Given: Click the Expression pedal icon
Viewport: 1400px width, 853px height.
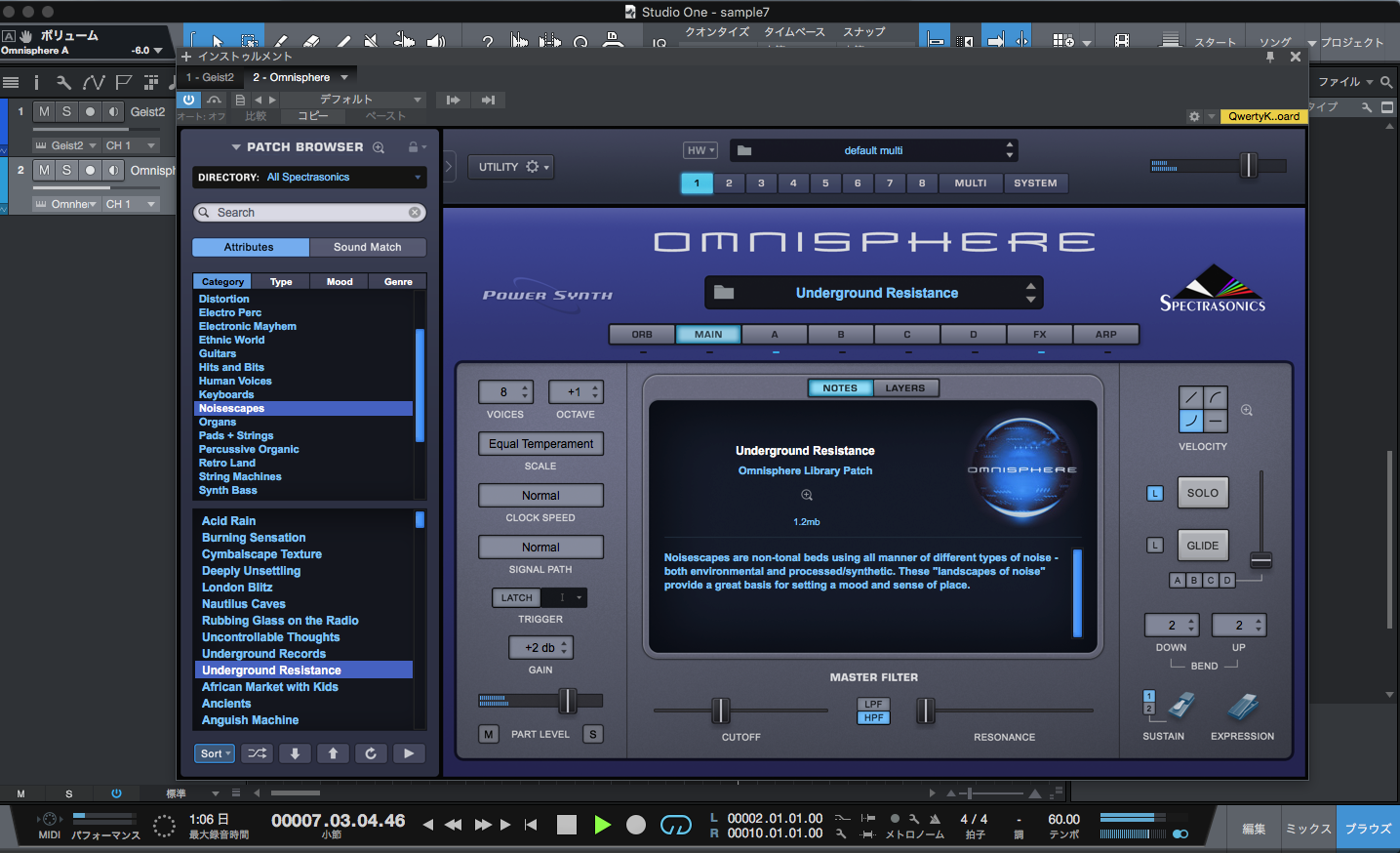Looking at the screenshot, I should click(1243, 706).
